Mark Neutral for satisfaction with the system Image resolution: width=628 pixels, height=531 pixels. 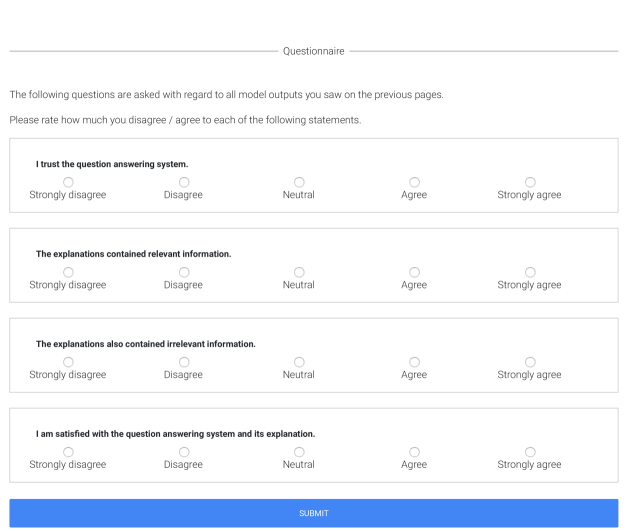click(299, 451)
